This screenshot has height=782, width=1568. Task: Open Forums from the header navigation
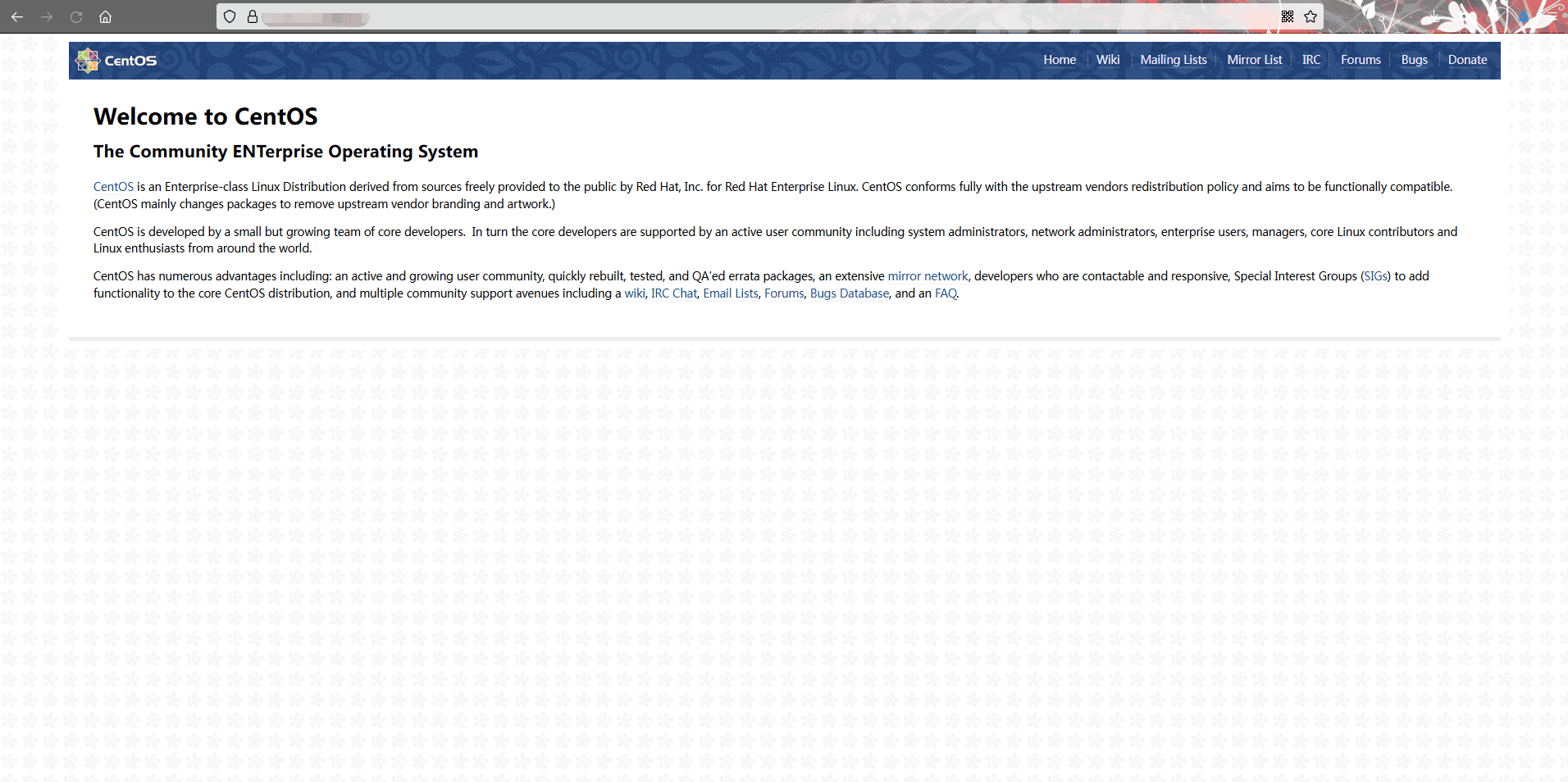1361,60
